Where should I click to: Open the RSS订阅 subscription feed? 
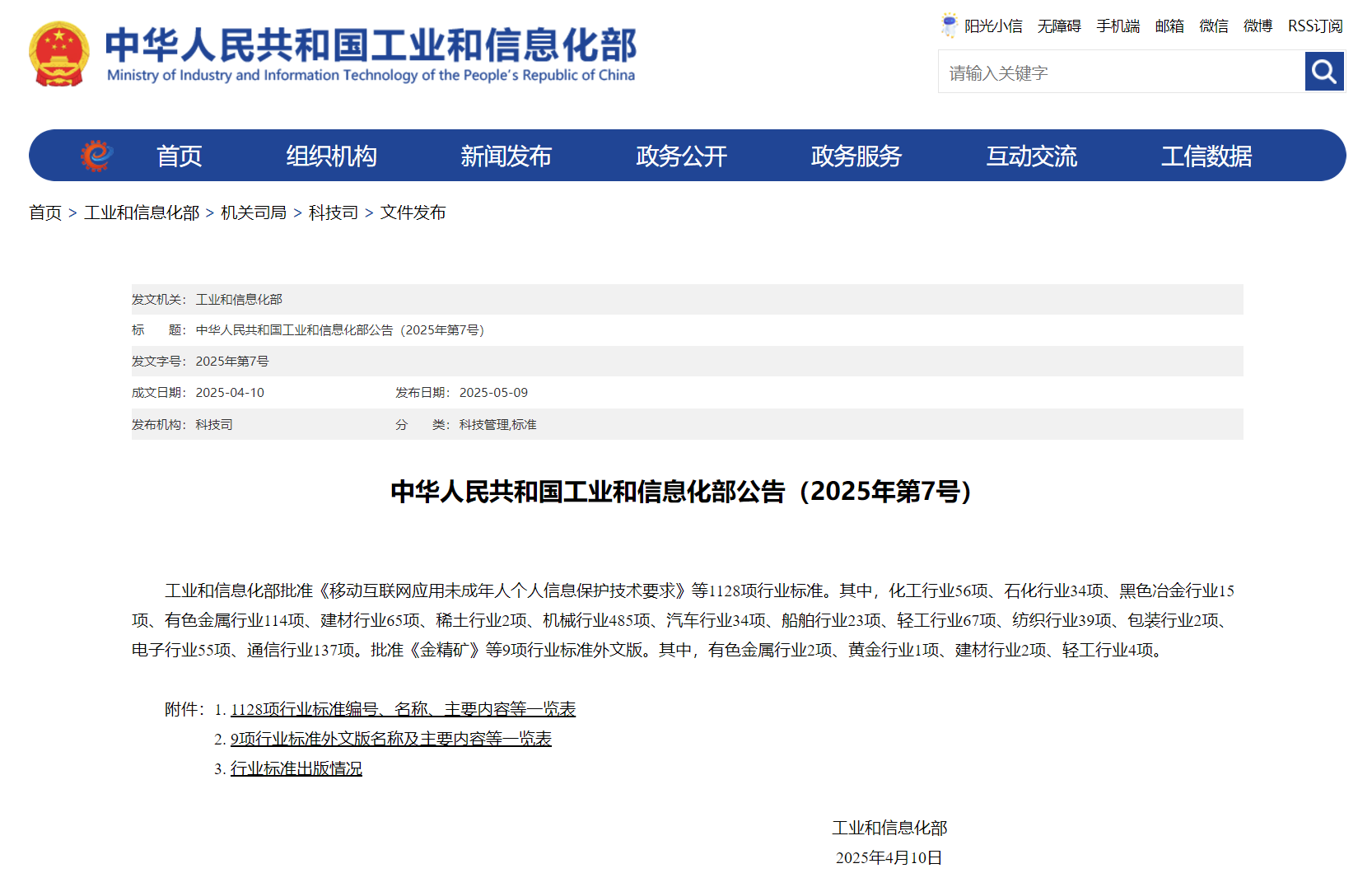[x=1314, y=26]
